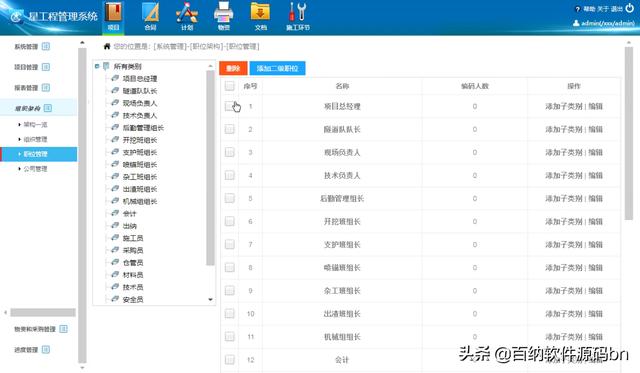Screen dimensions: 640x373
Task: Check the box for row 6 开挖班组长
Action: [x=230, y=221]
